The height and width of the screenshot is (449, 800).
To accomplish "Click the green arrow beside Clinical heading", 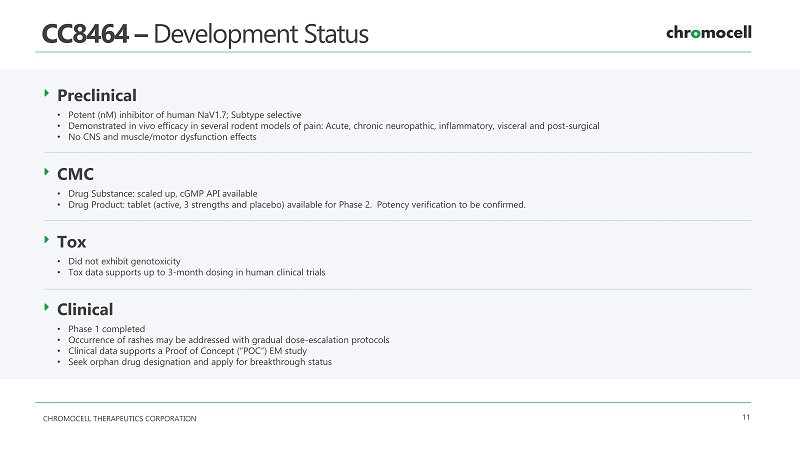I will (46, 308).
